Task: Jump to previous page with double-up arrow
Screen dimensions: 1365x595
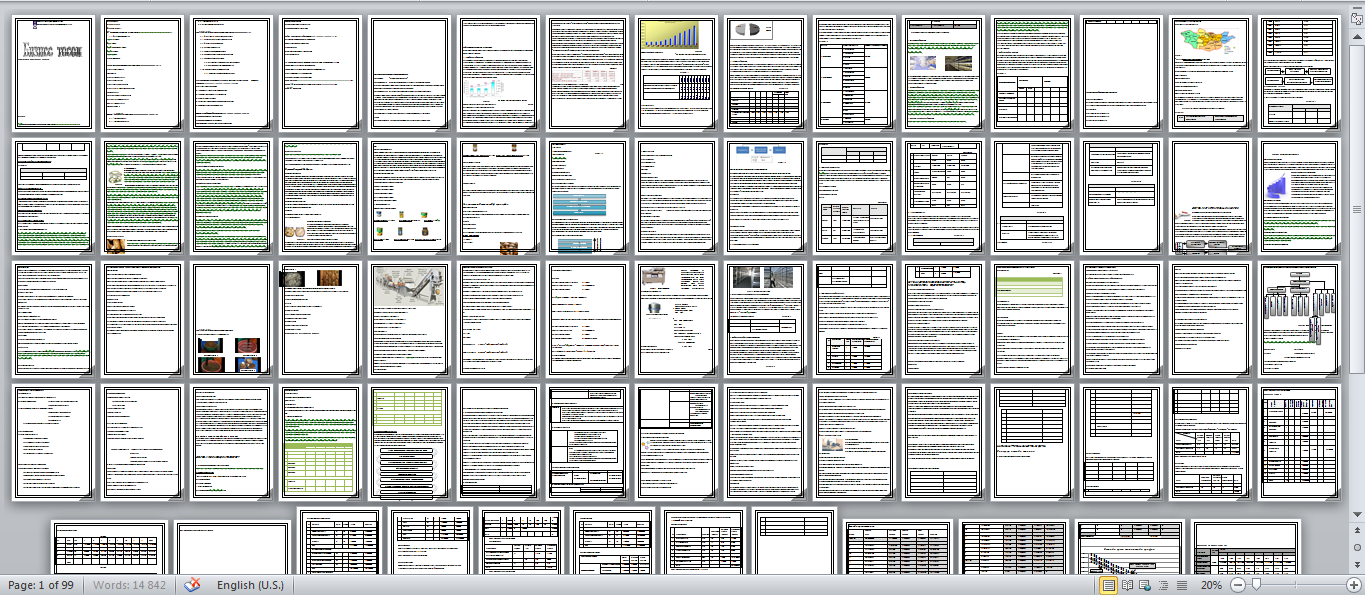Action: pyautogui.click(x=1357, y=531)
